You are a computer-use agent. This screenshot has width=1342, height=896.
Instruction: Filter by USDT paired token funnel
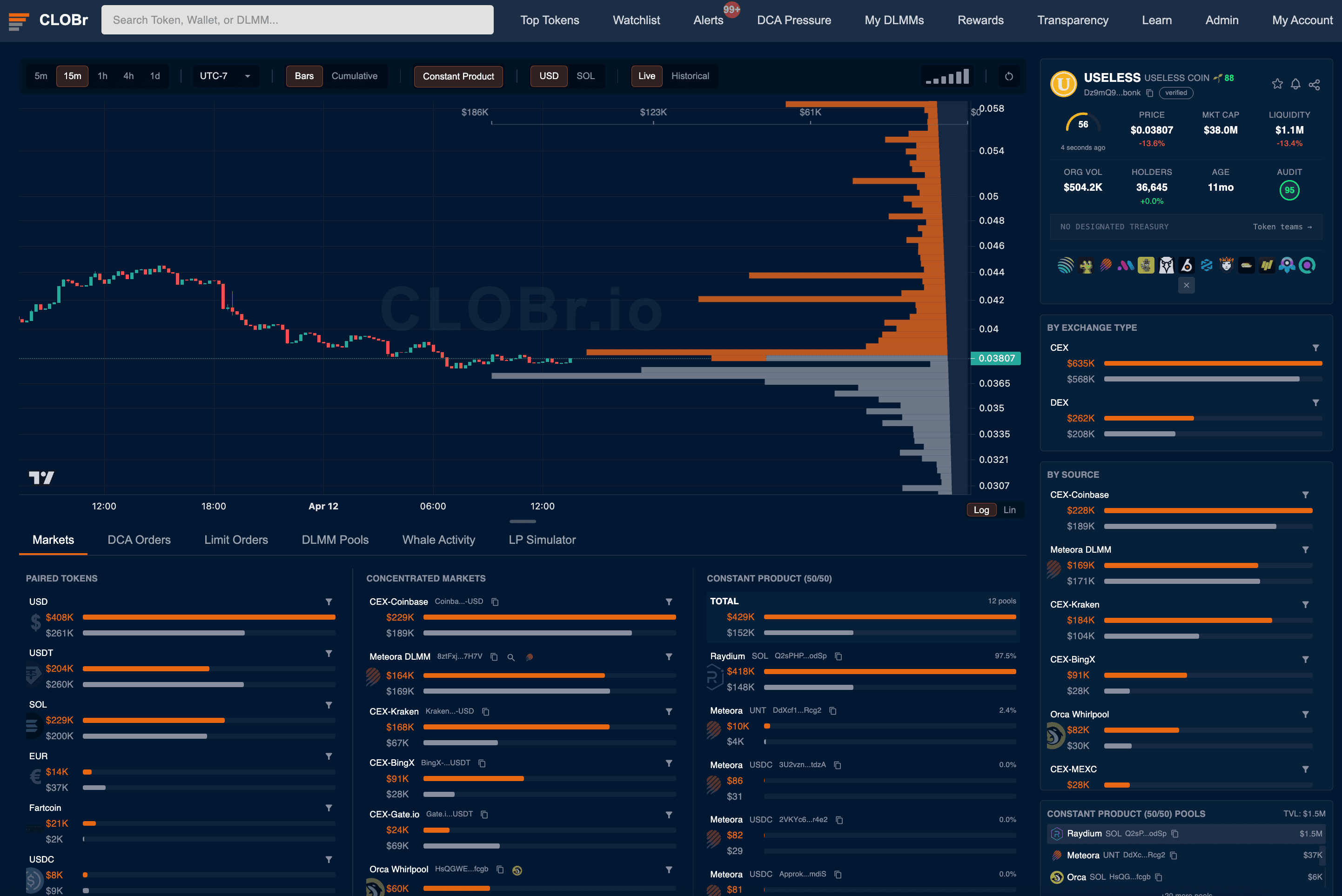pyautogui.click(x=329, y=653)
